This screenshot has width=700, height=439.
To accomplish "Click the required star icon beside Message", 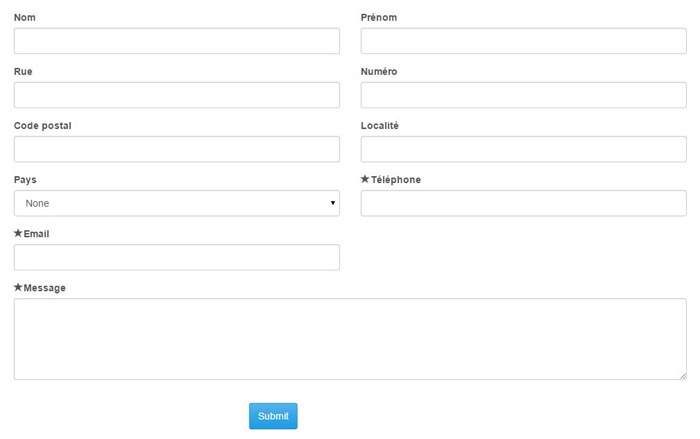I will [18, 287].
